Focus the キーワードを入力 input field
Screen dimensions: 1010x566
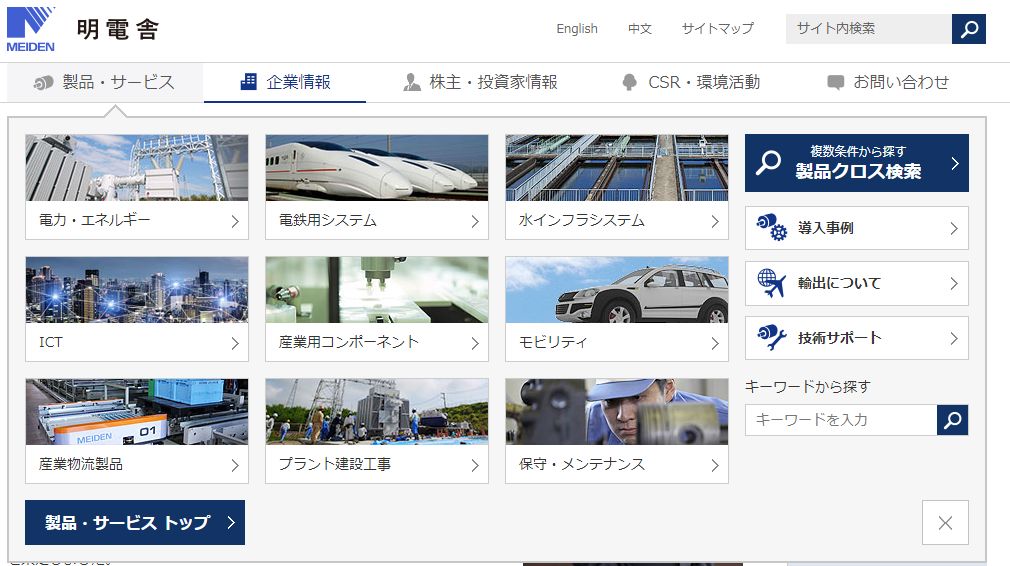pyautogui.click(x=840, y=420)
